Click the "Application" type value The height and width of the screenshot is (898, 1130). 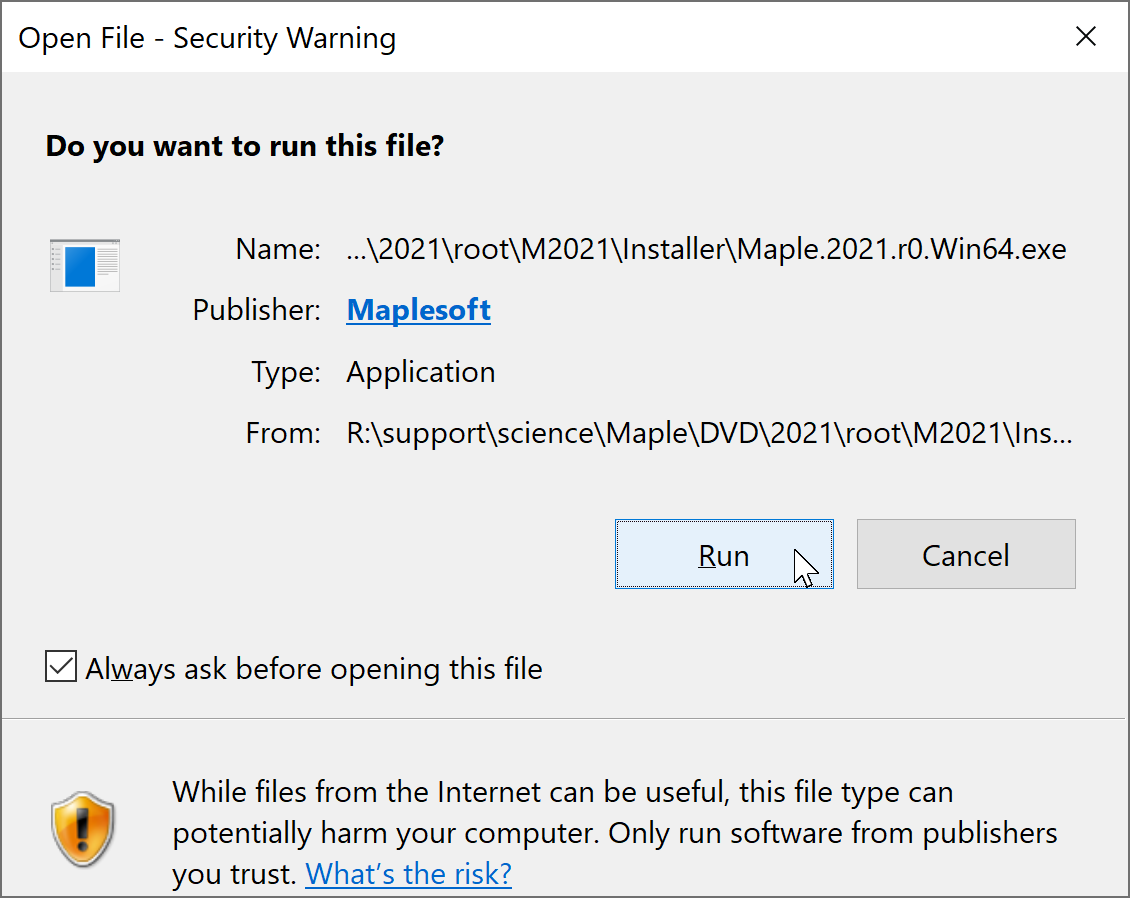[x=421, y=372]
